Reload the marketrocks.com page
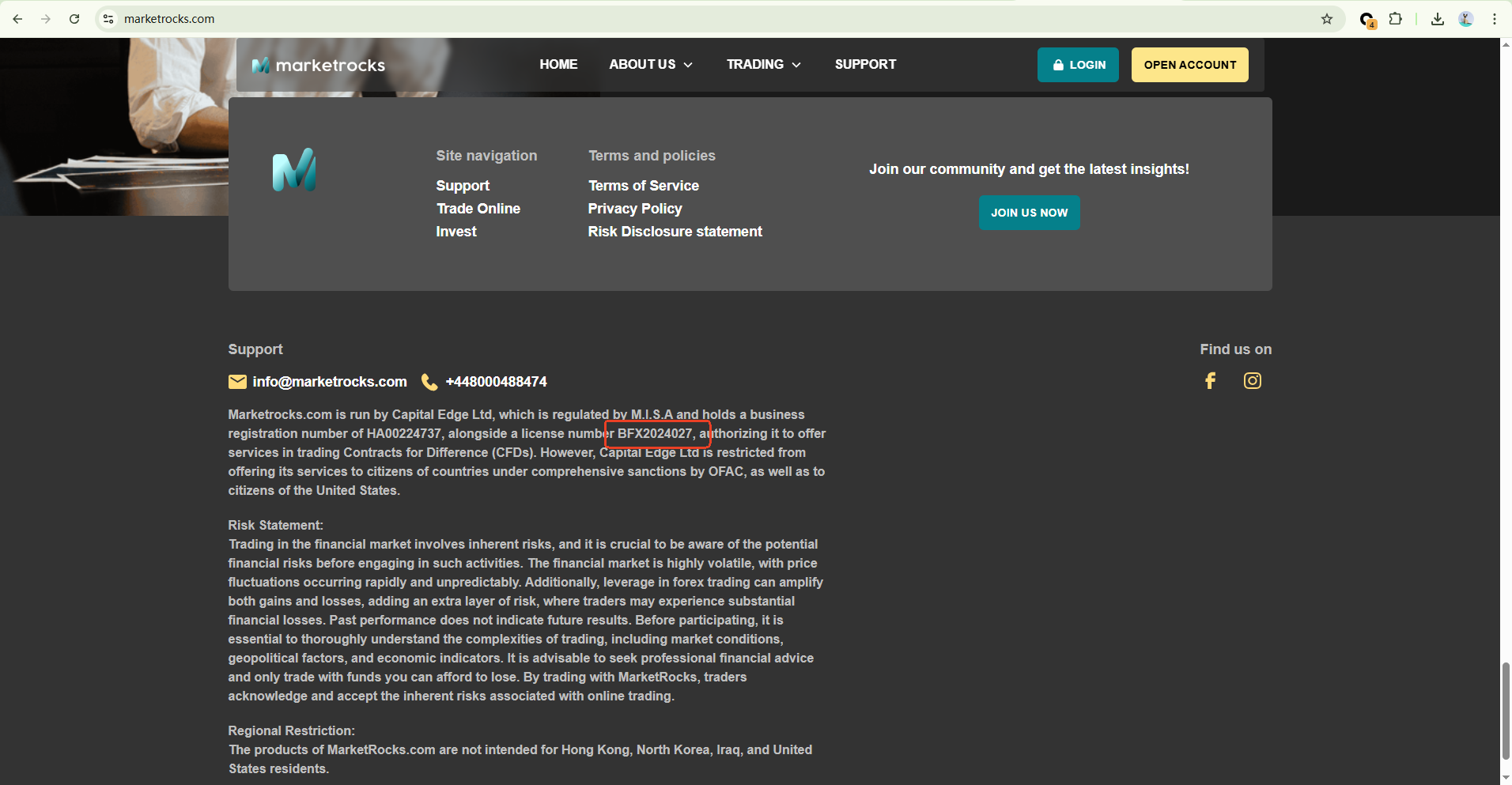This screenshot has width=1512, height=785. click(x=74, y=19)
